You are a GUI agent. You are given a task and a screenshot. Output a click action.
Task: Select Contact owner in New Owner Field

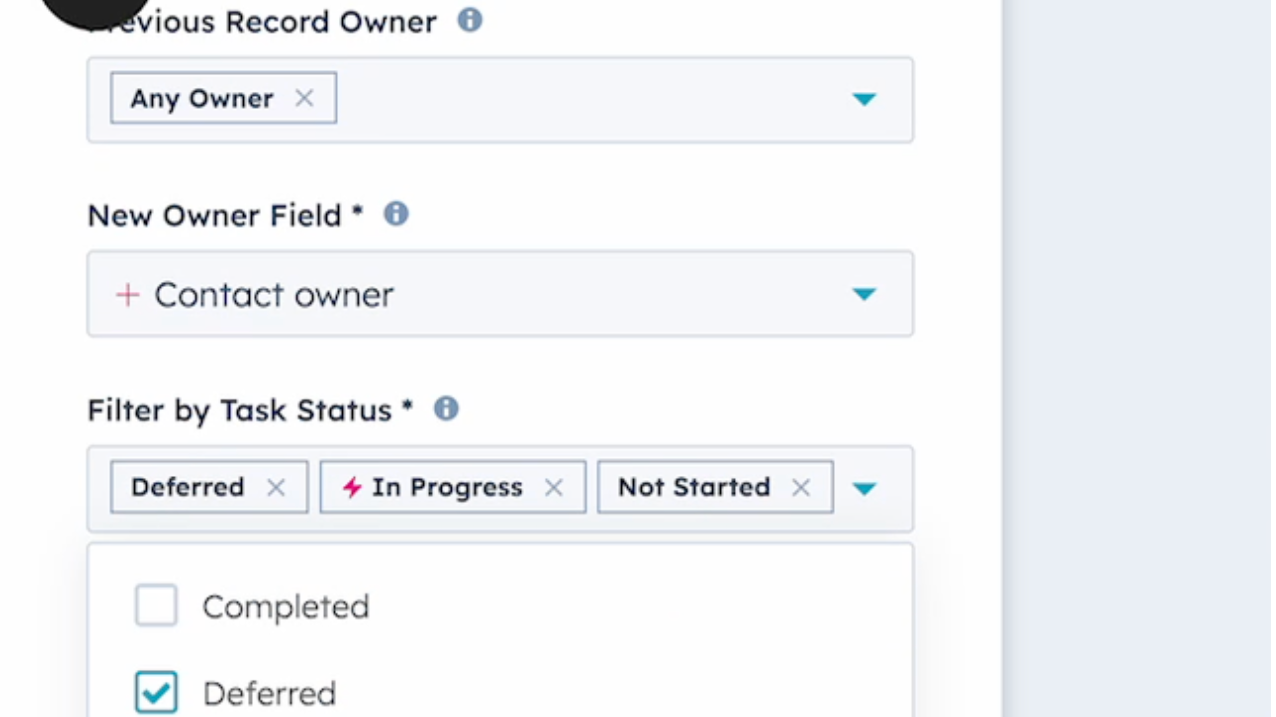click(x=271, y=294)
